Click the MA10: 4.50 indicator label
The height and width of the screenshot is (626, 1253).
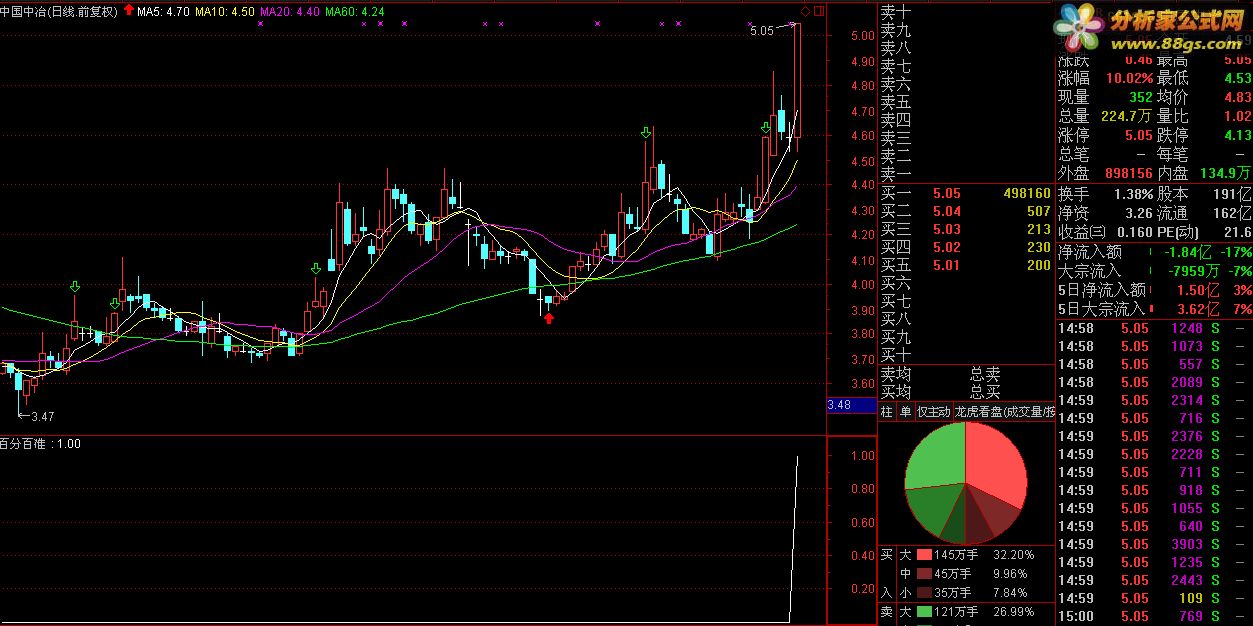[224, 12]
